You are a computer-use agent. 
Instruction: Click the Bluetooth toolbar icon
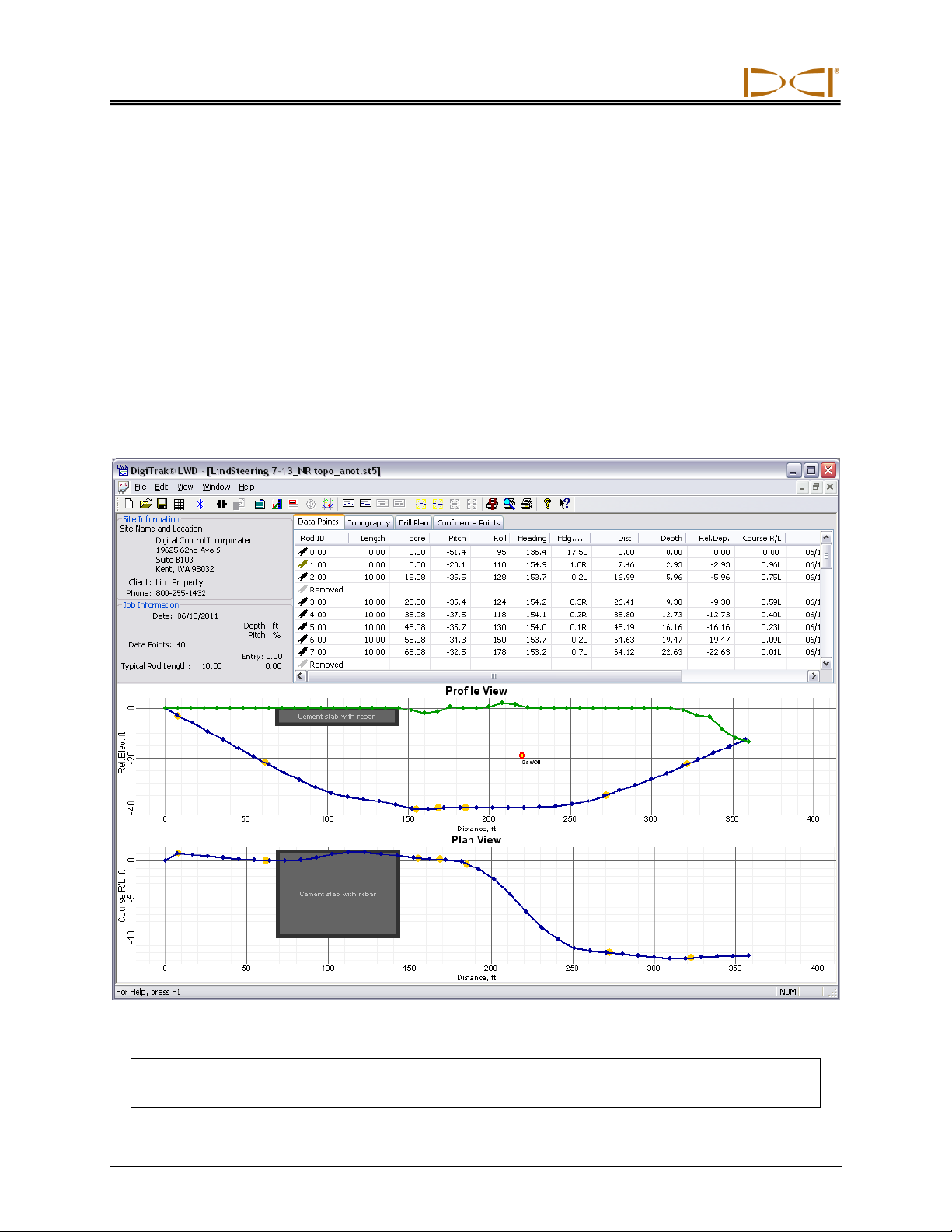(200, 504)
